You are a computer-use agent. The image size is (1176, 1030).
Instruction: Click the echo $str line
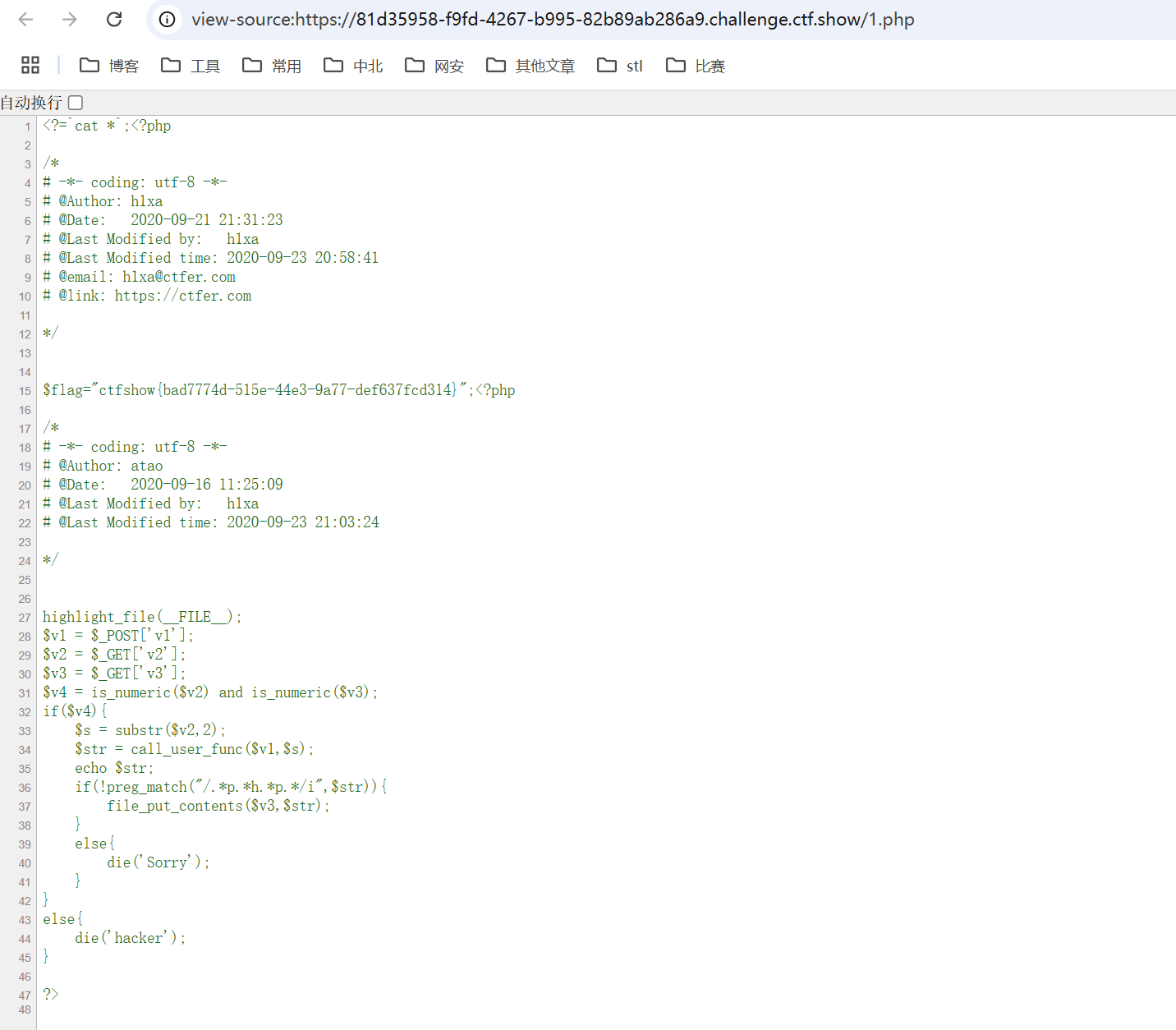click(x=114, y=768)
